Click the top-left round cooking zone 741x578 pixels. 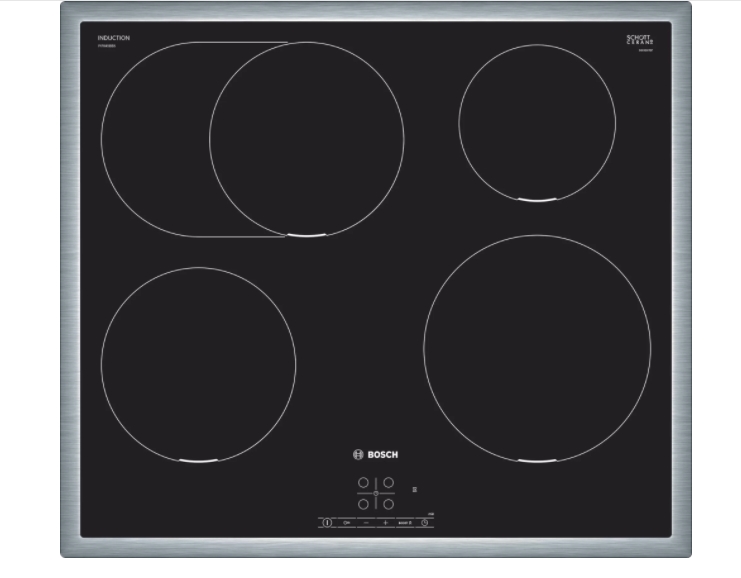pos(307,139)
